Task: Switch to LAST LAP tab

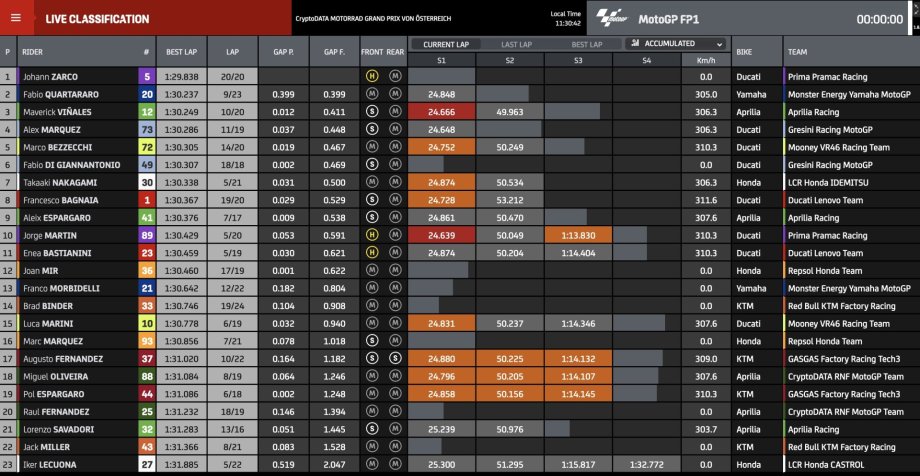Action: [x=516, y=45]
